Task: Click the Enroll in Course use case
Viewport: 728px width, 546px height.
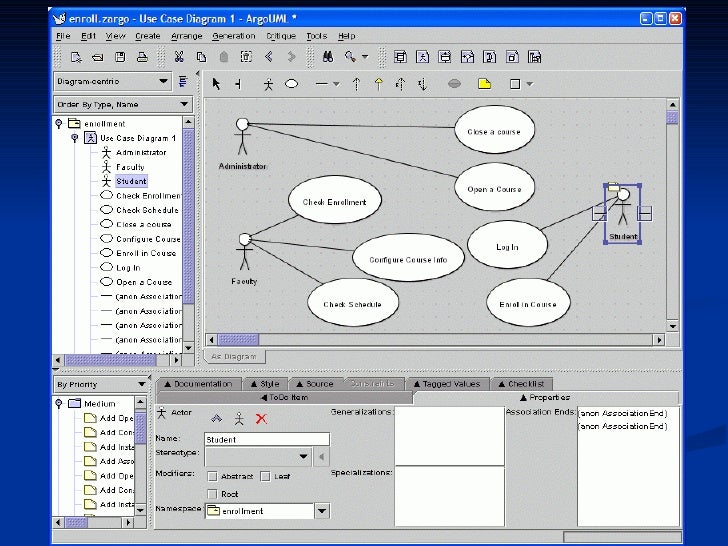Action: point(528,304)
